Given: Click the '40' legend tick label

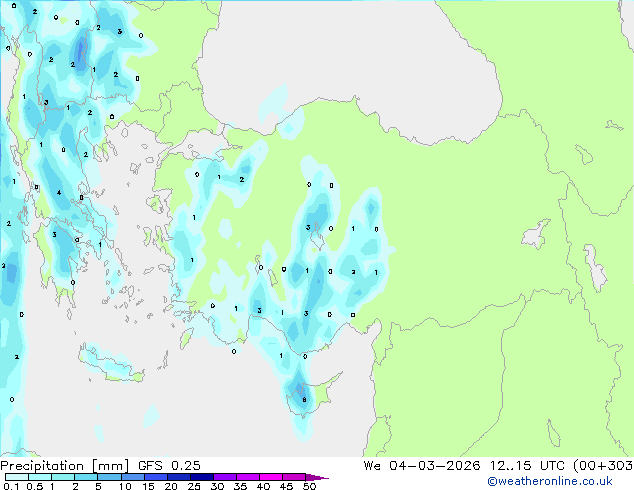Looking at the screenshot, I should pos(263,486).
